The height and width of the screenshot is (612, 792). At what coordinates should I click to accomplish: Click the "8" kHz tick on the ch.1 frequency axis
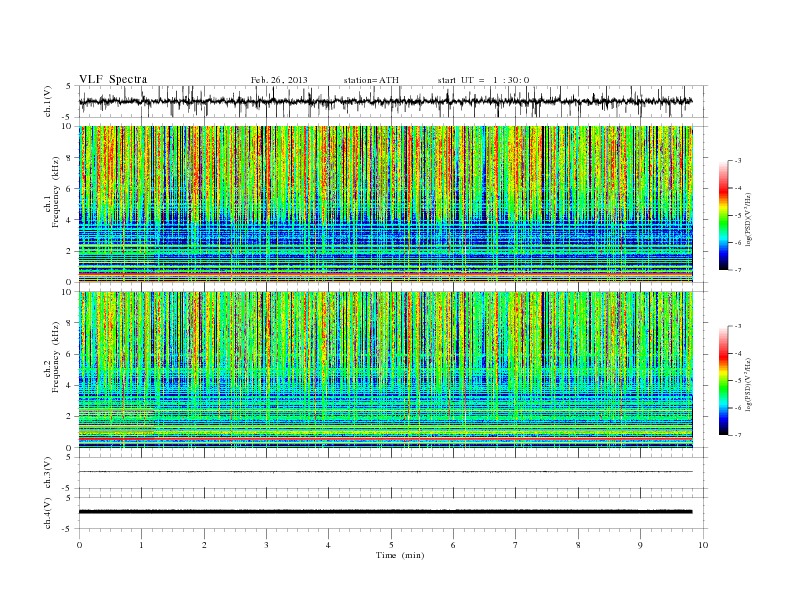pos(70,158)
